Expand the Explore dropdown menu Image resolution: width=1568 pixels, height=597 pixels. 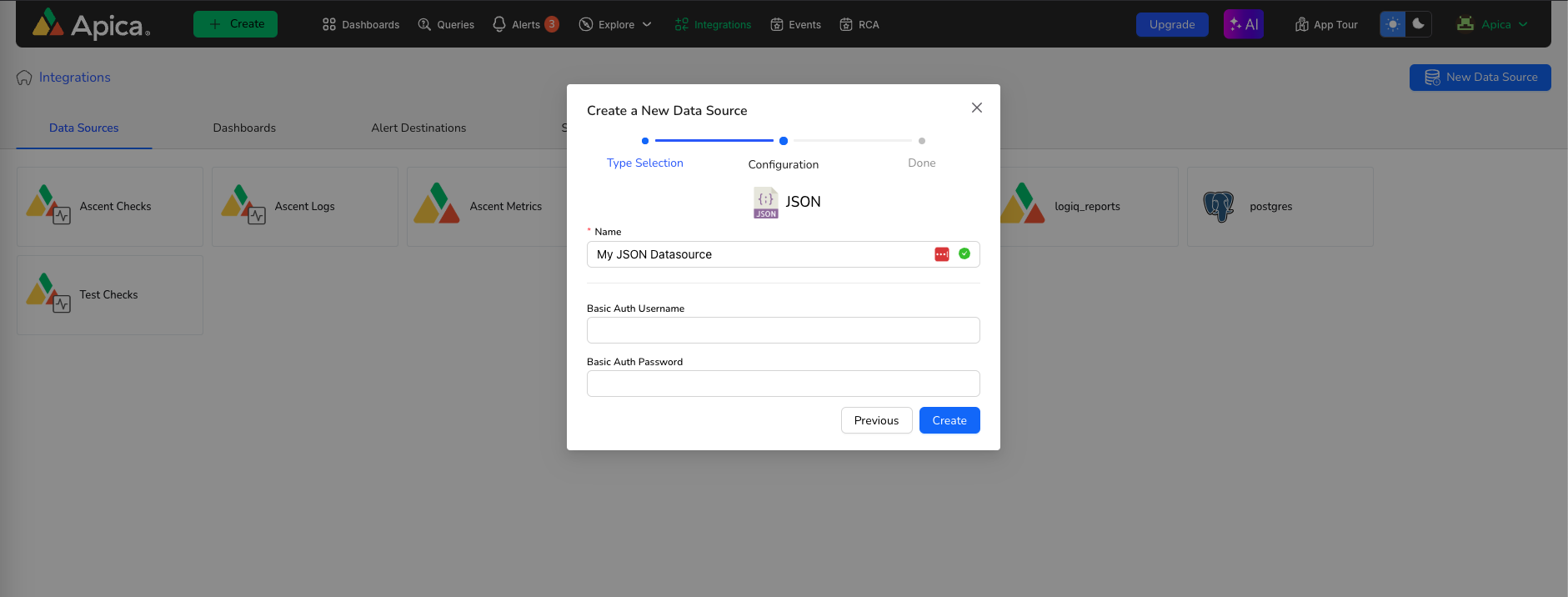pyautogui.click(x=616, y=24)
